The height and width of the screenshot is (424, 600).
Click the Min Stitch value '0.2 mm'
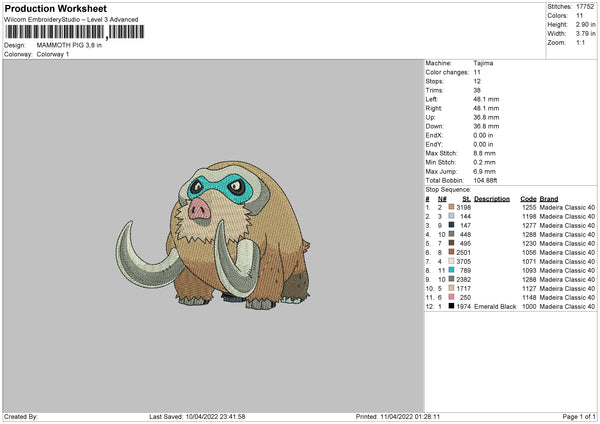click(484, 163)
